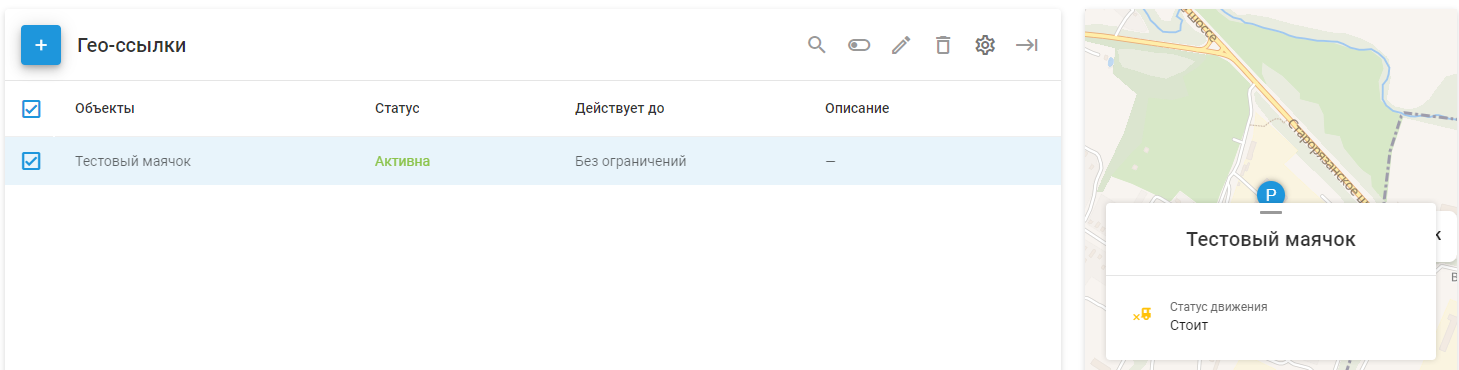Sort by Объекты column header

pos(105,108)
